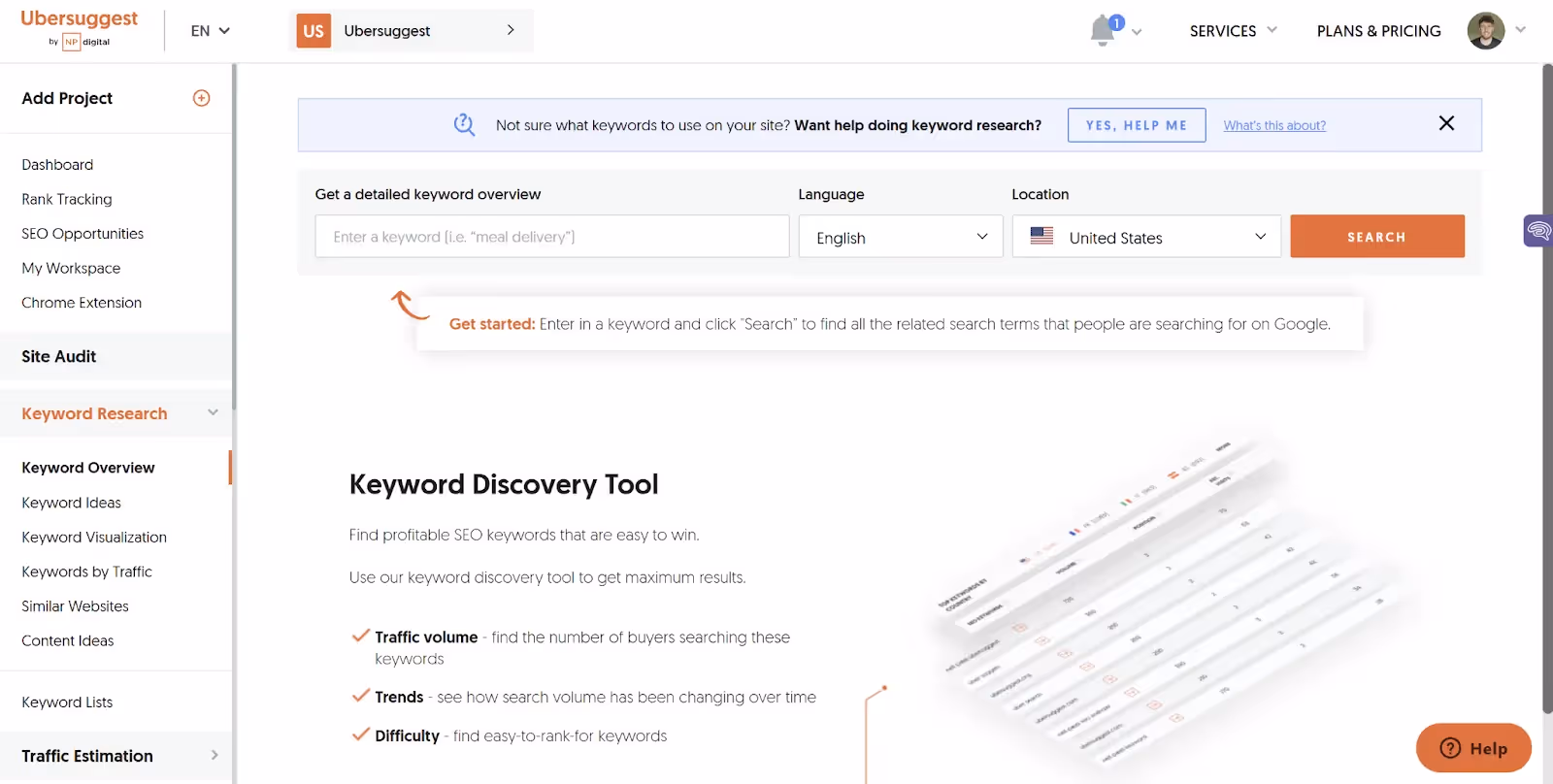Click the Add Project plus icon

[202, 98]
